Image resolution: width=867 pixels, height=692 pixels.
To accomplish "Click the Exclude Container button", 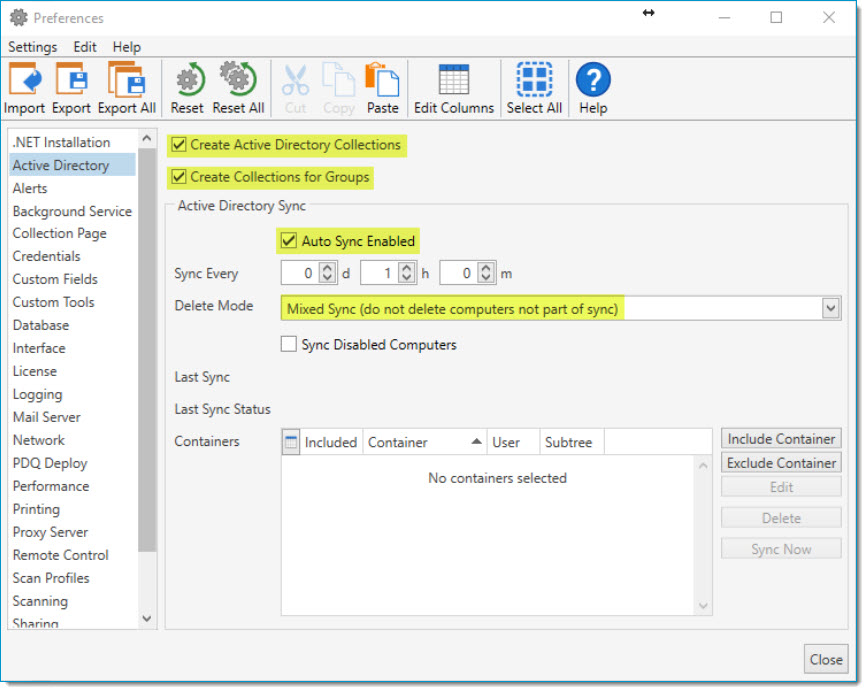I will click(781, 462).
